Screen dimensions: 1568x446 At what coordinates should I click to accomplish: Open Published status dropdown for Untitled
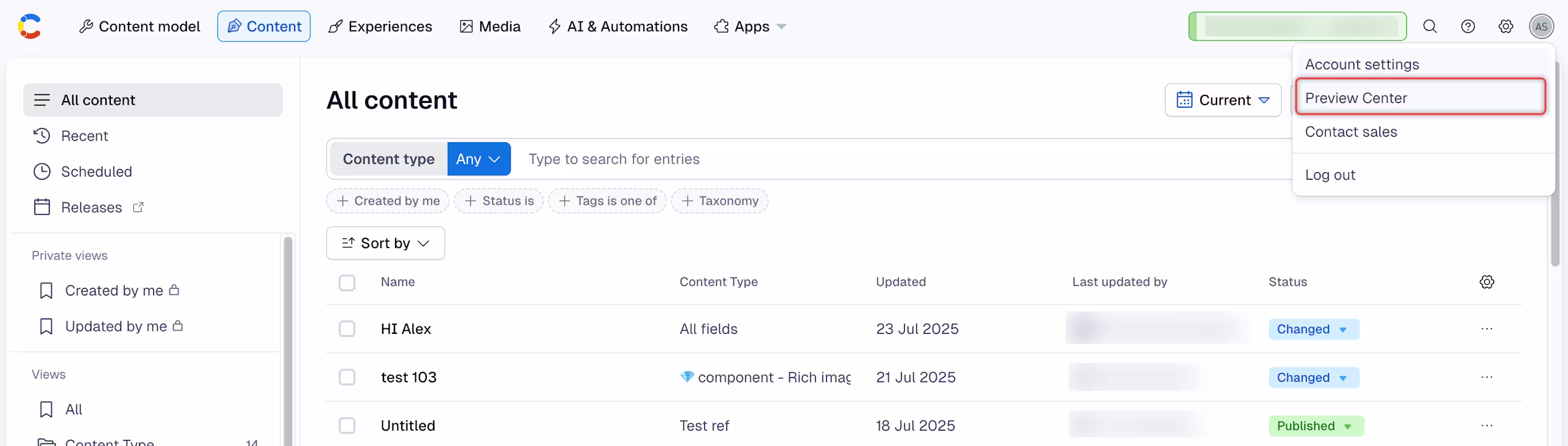click(x=1316, y=426)
